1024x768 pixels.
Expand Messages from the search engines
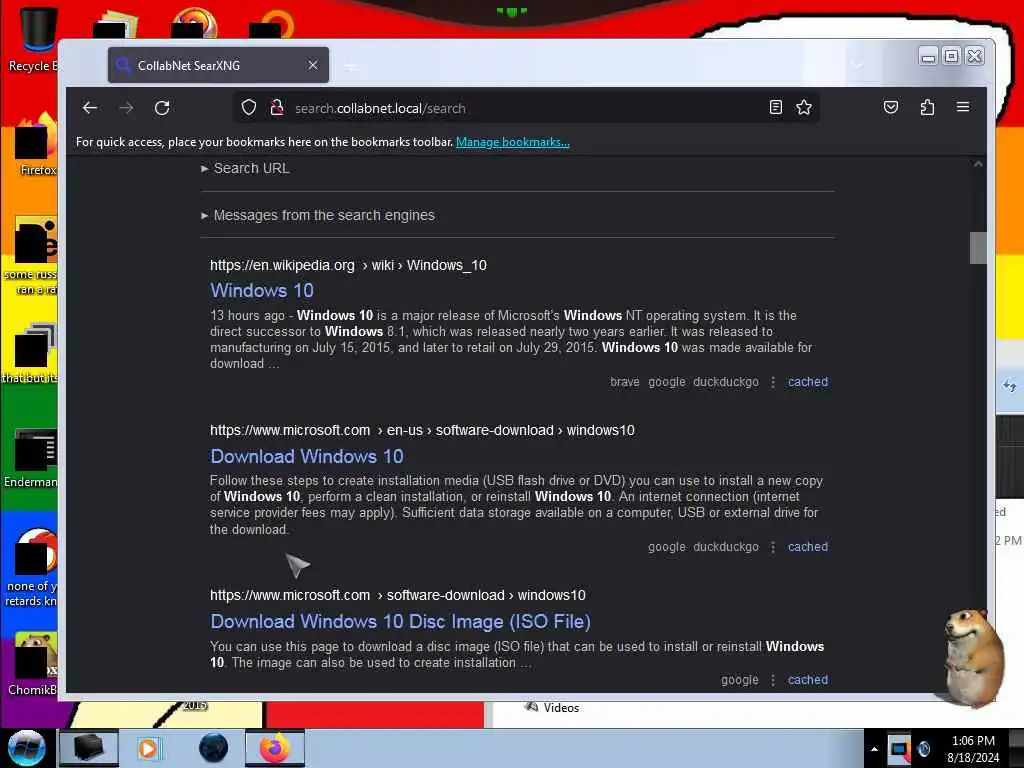(317, 216)
